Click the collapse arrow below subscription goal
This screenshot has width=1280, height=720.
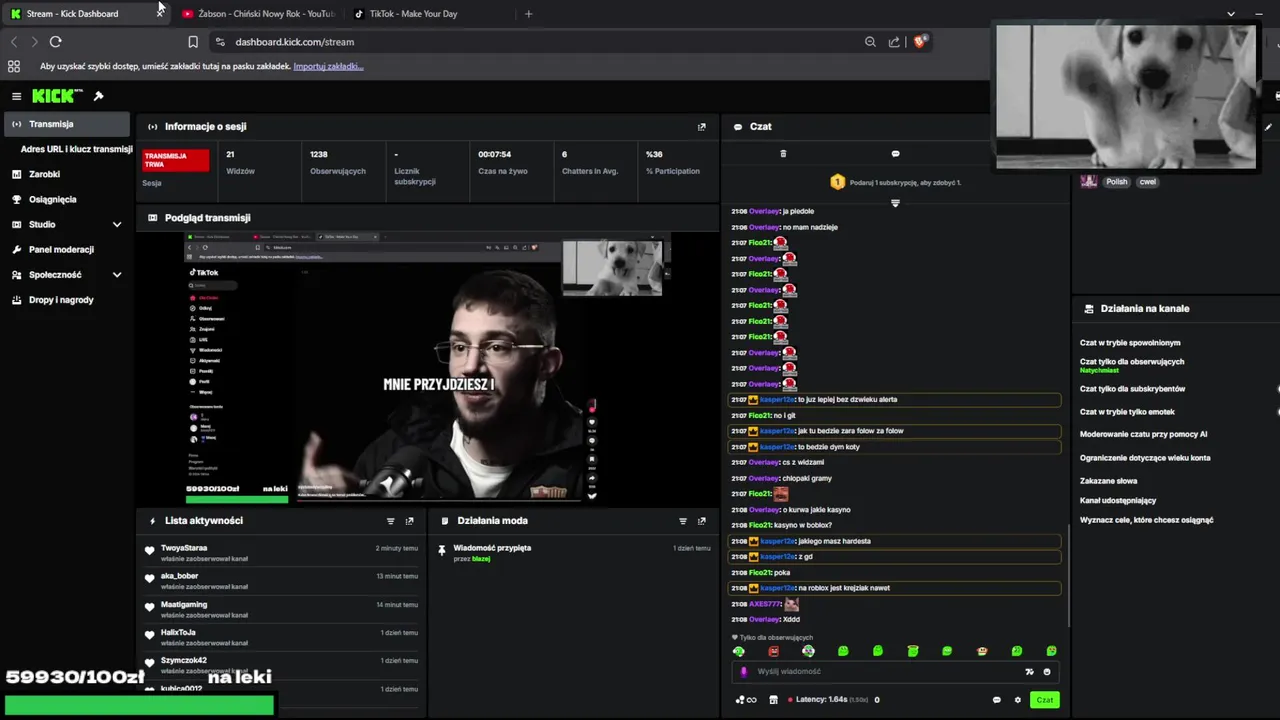click(x=895, y=203)
